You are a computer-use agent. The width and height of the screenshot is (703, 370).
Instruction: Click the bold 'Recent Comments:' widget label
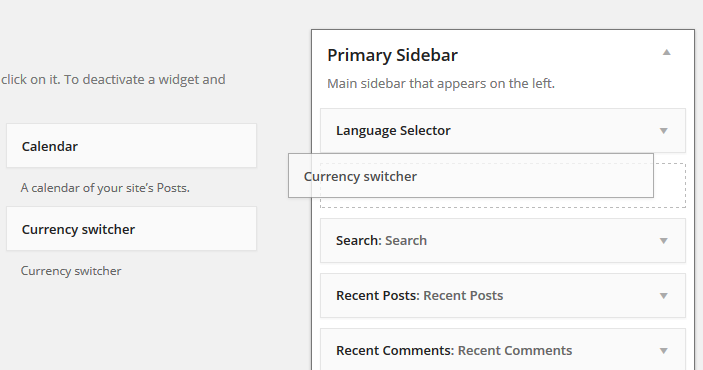tap(395, 350)
